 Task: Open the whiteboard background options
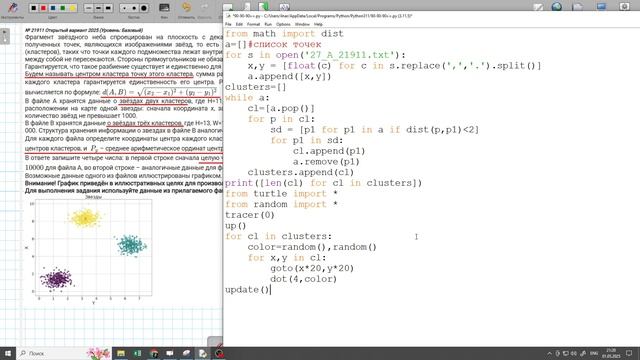[164, 8]
